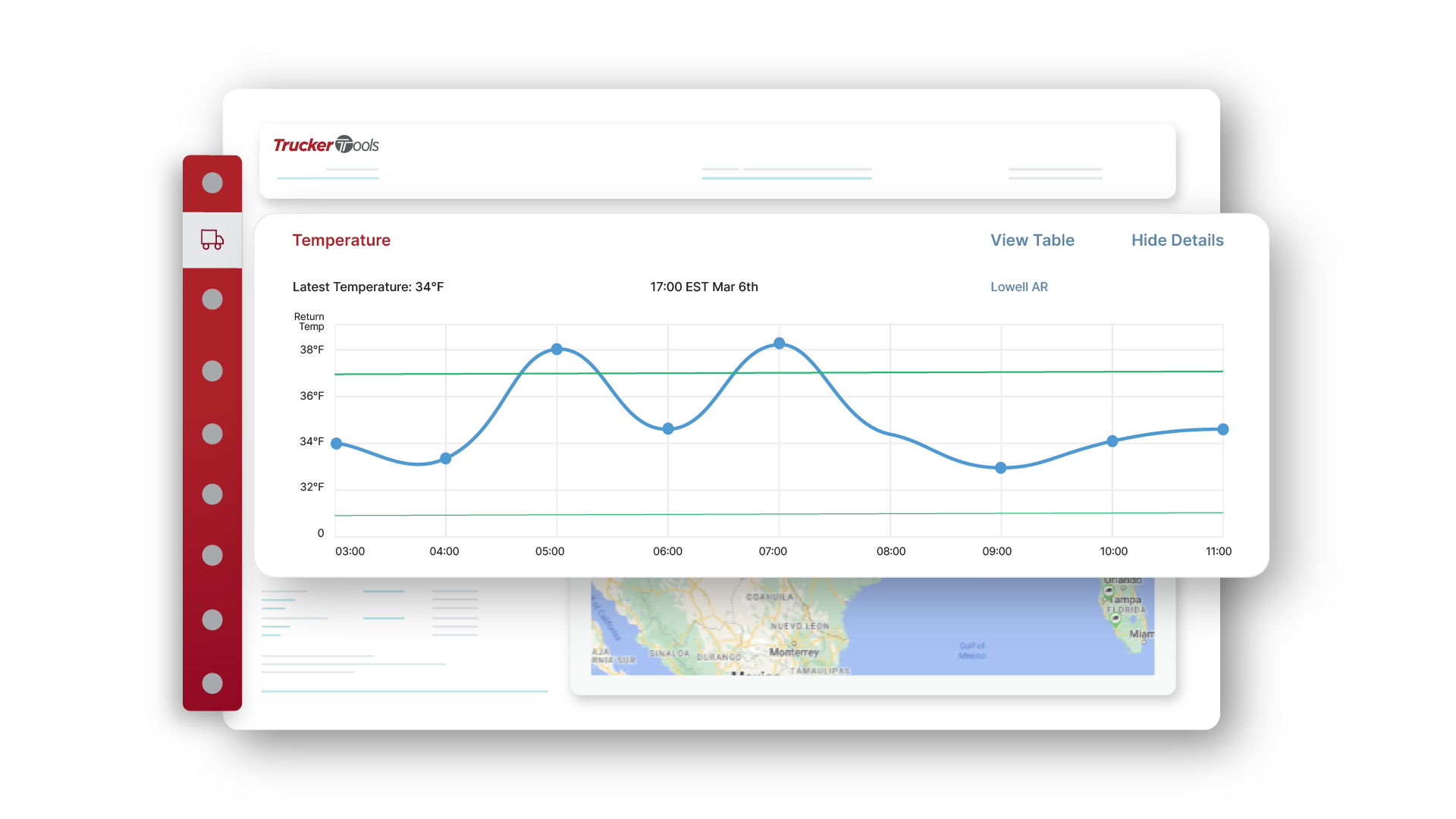Click the topmost gray circle in the red sidebar
1456x819 pixels.
click(212, 183)
